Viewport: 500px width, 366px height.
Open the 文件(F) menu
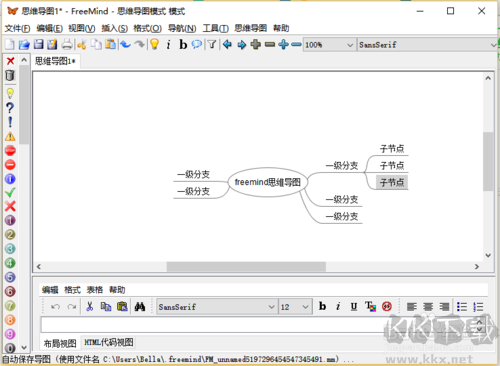[x=17, y=28]
